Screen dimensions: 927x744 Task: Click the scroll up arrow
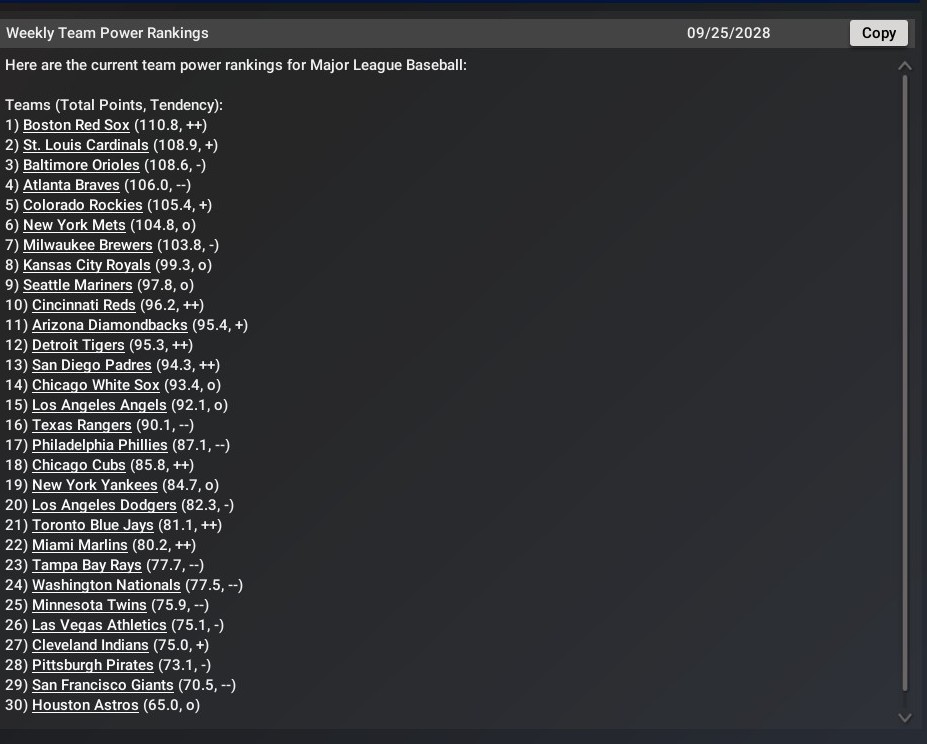pos(905,66)
